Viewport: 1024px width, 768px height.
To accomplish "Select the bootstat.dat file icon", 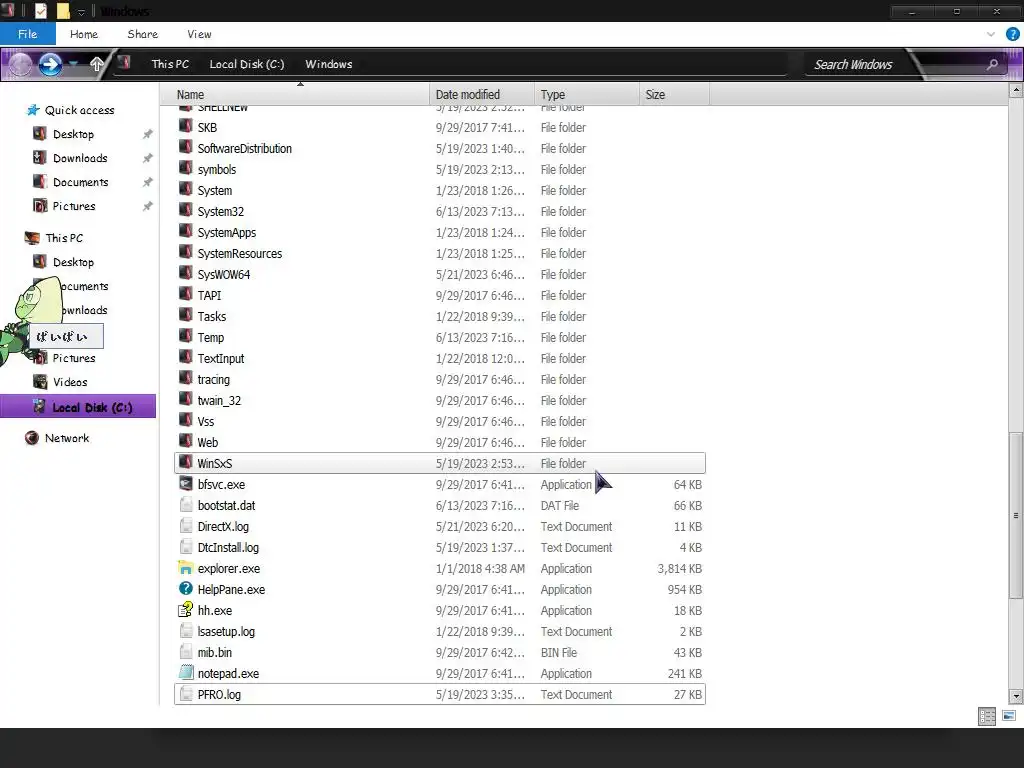I will click(x=185, y=505).
